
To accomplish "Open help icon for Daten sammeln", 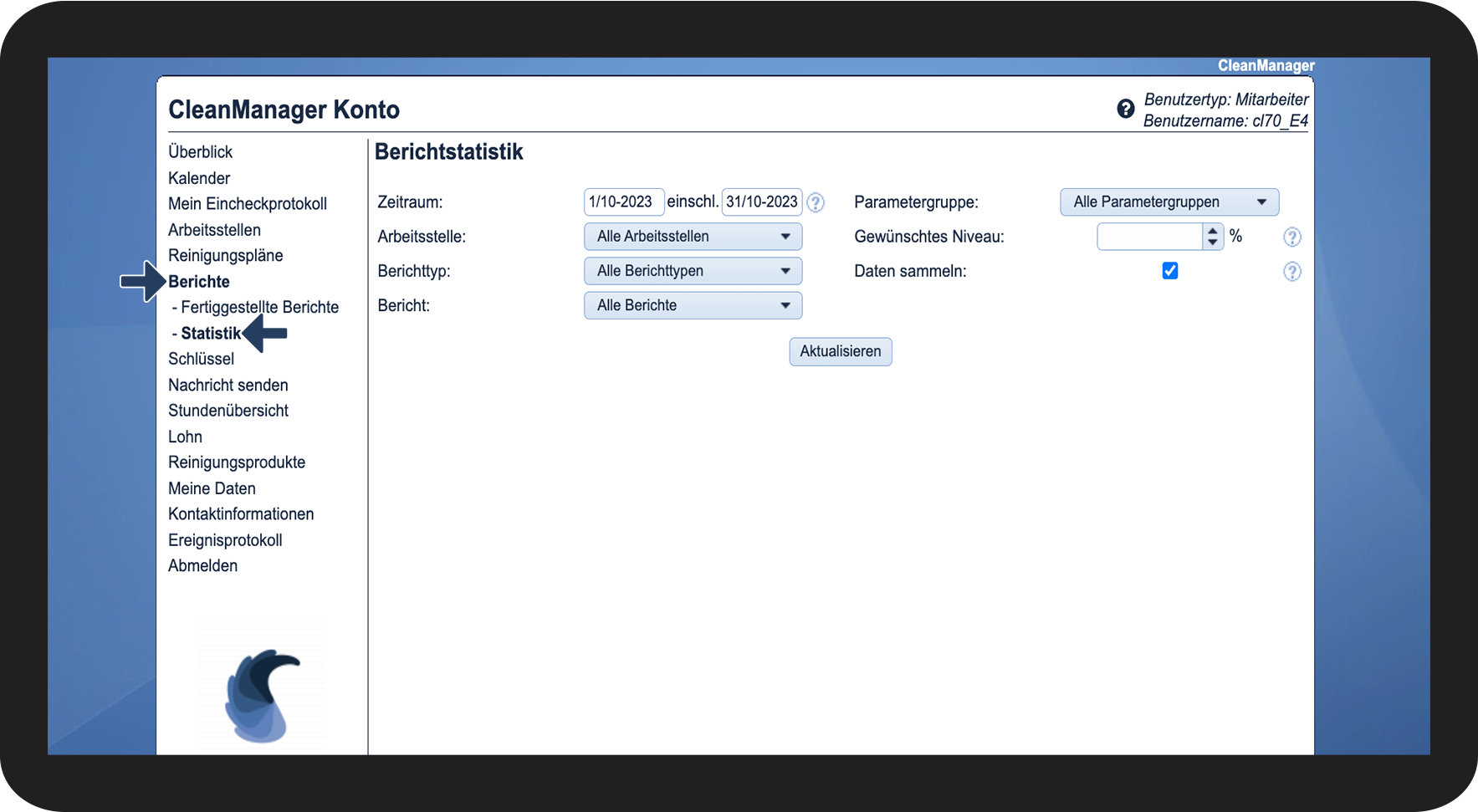I will click(1292, 272).
